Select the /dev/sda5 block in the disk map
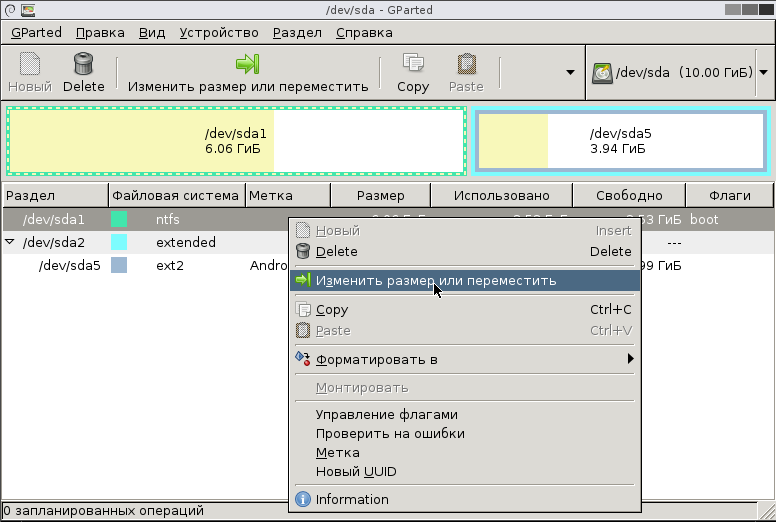 click(x=621, y=141)
